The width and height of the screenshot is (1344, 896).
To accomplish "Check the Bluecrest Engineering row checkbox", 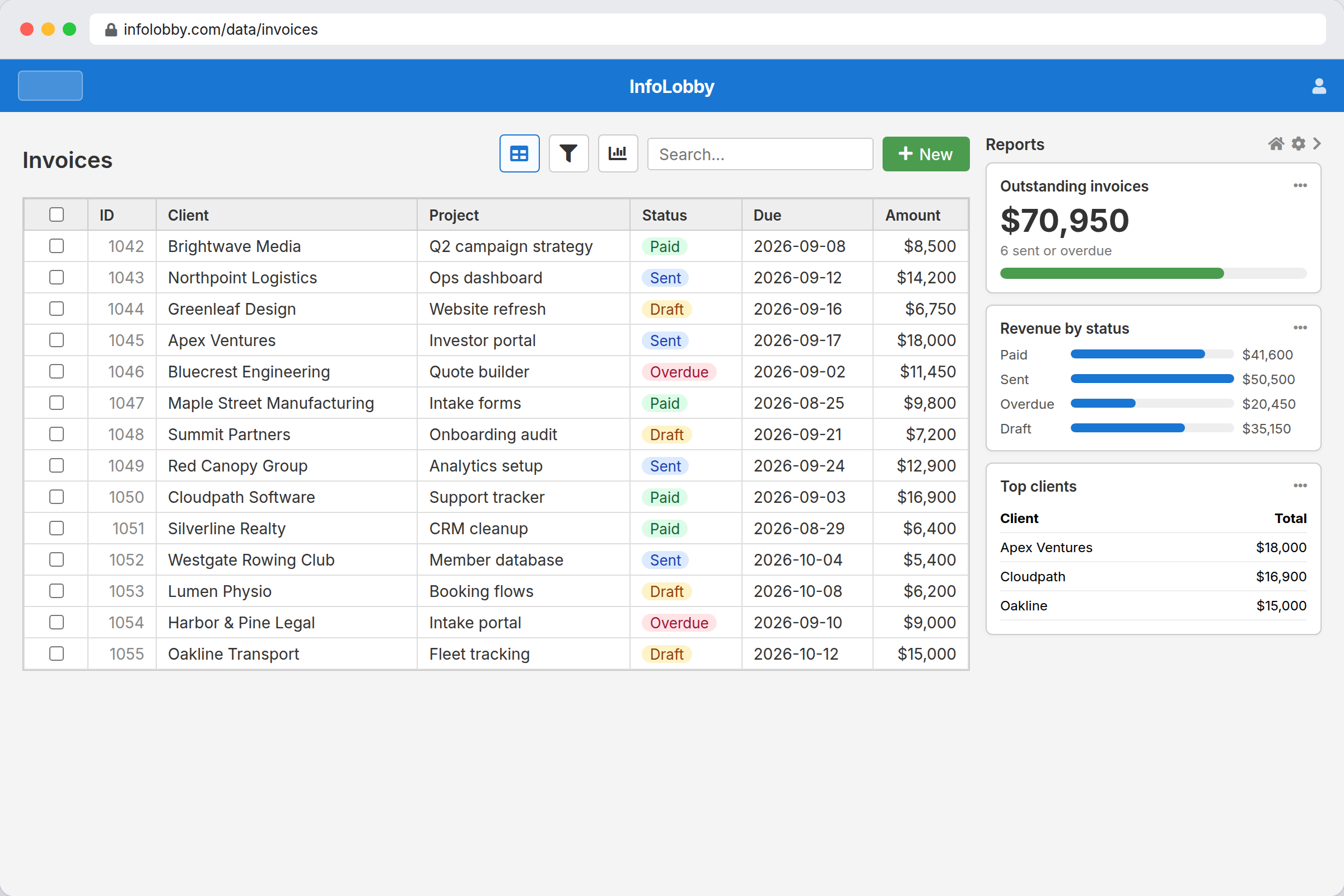I will 57,372.
